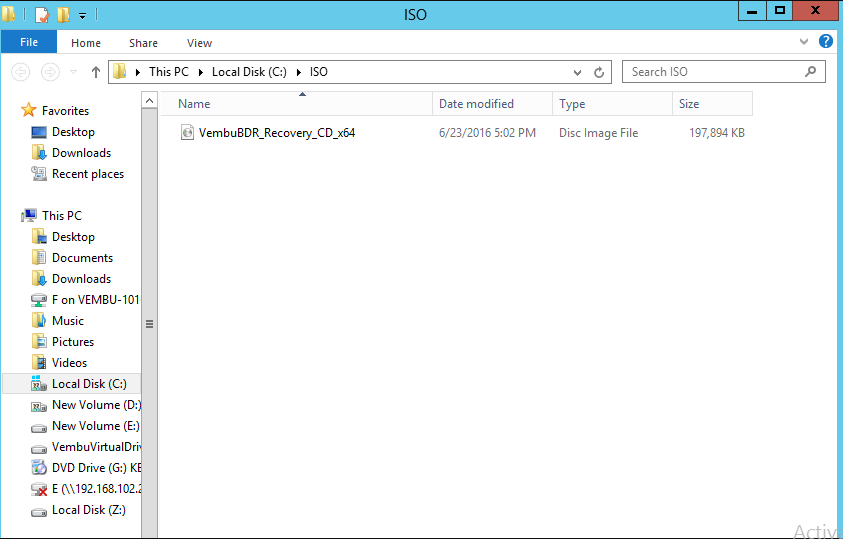Viewport: 843px width, 539px height.
Task: Click navigation pane scrollbar thumb
Action: 149,324
